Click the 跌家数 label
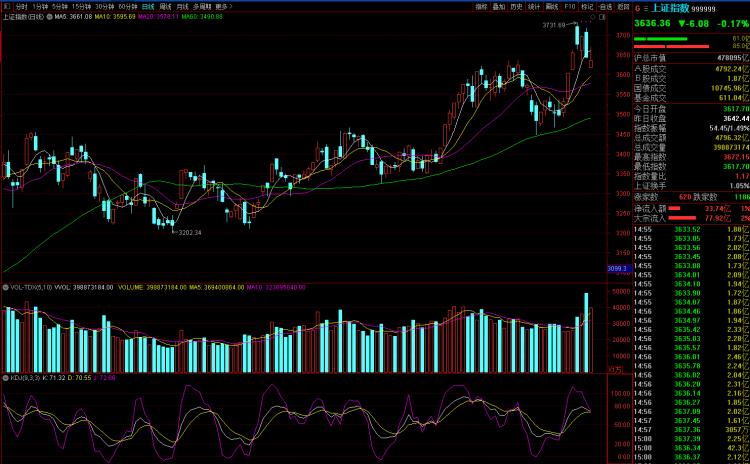The height and width of the screenshot is (464, 750). coord(705,197)
